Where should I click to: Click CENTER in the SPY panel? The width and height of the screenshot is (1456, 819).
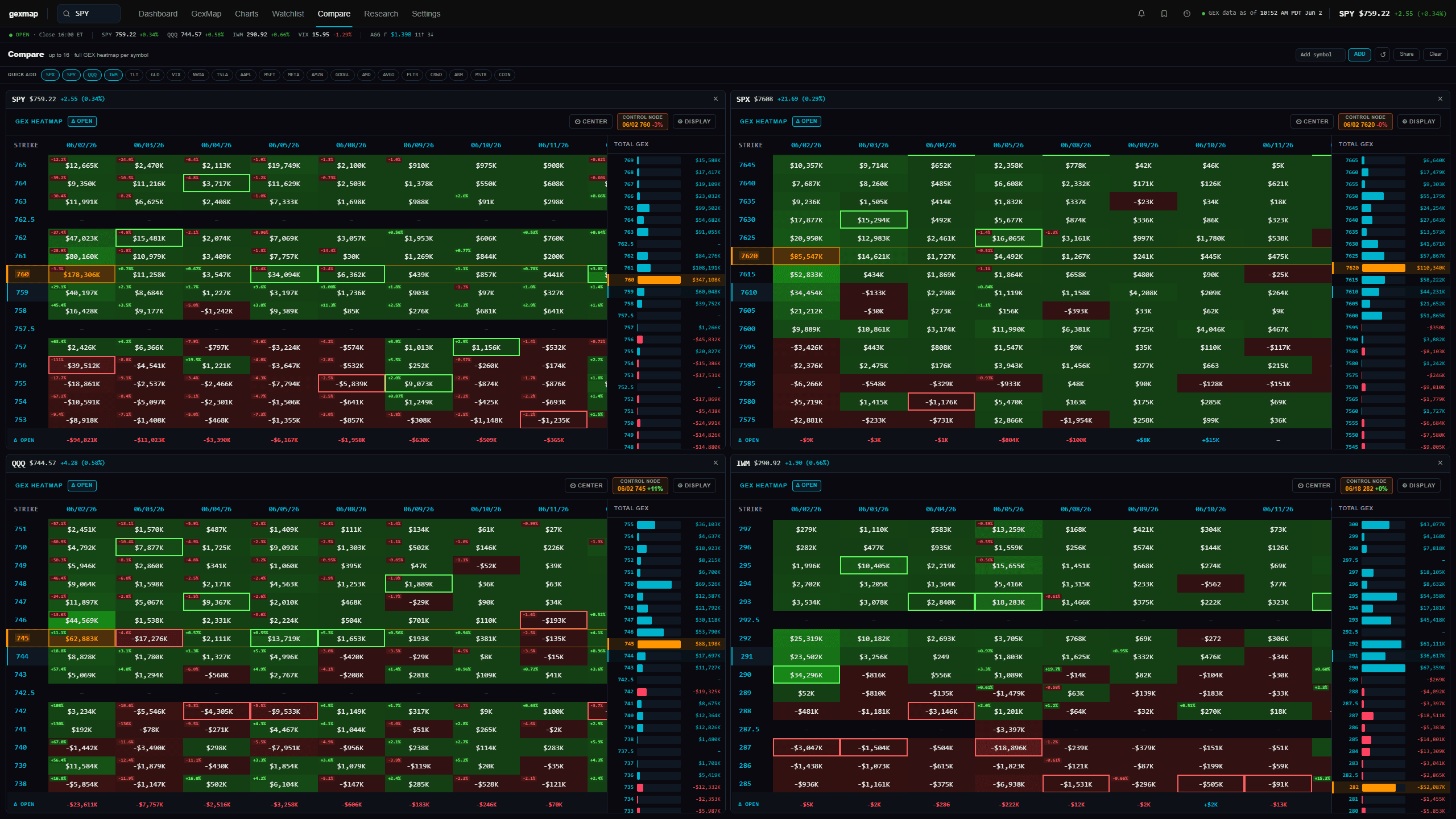(591, 121)
